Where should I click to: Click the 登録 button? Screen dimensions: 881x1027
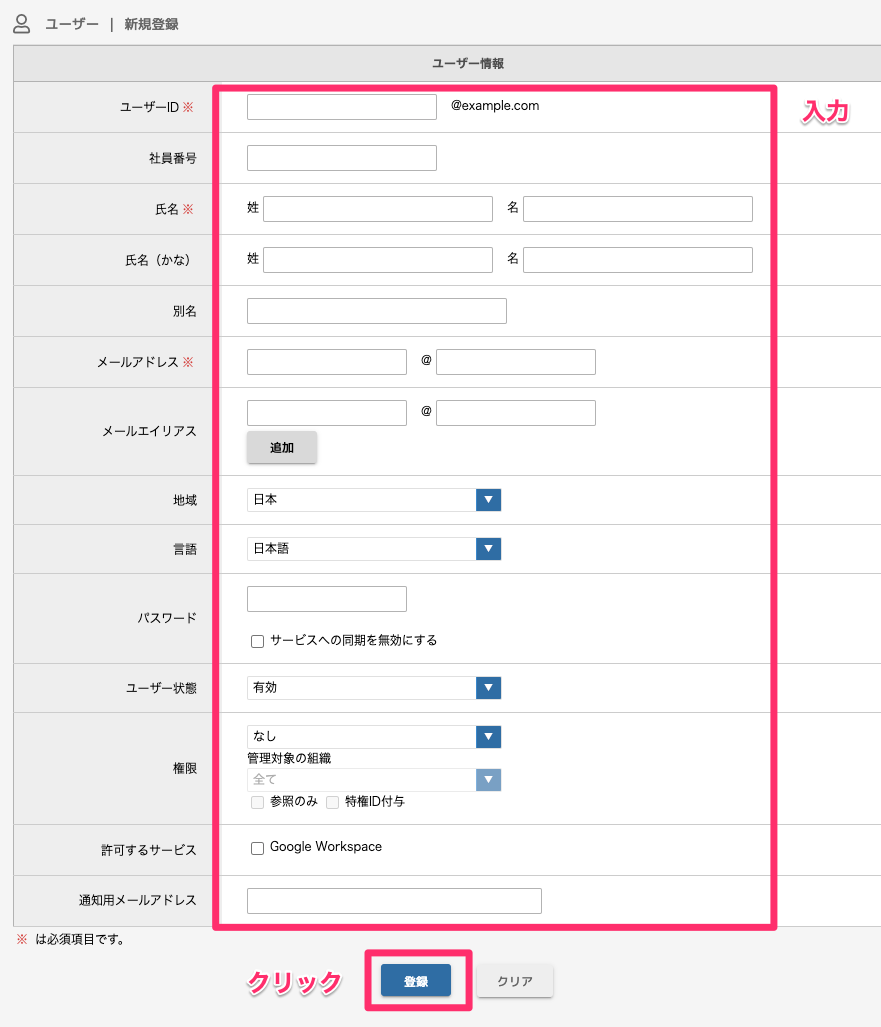click(416, 980)
